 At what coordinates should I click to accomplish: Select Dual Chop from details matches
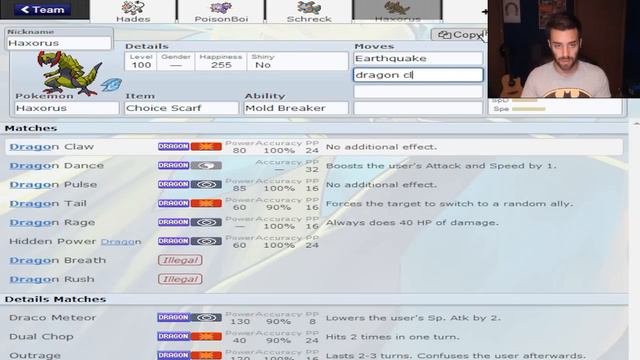coord(314,336)
